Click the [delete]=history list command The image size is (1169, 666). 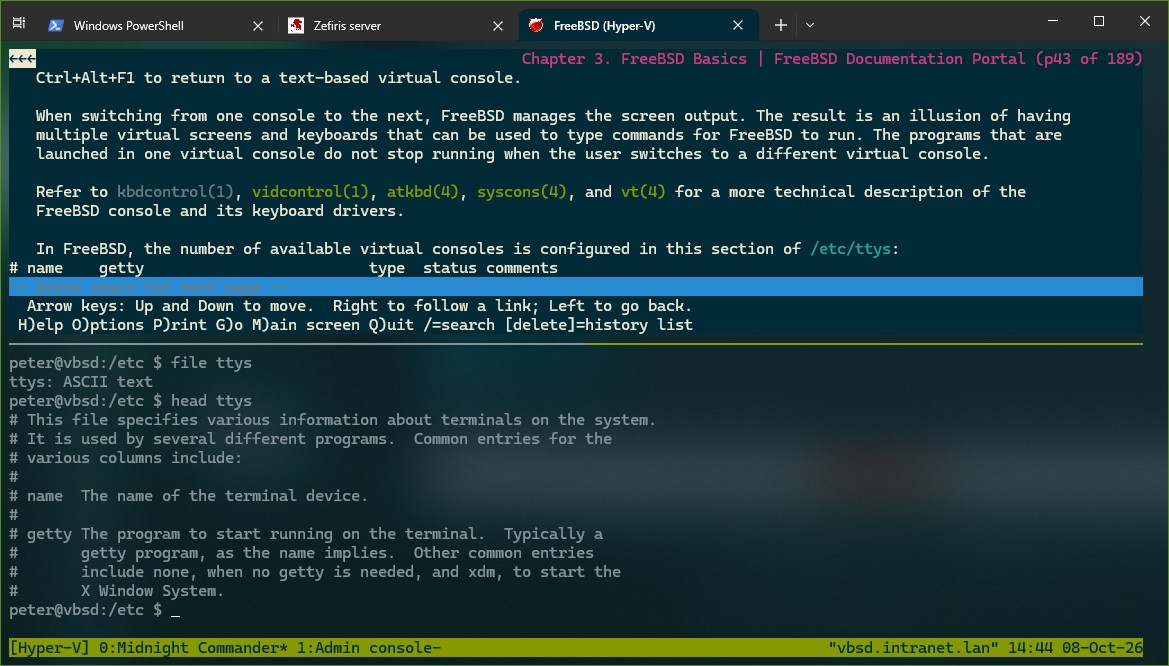599,324
